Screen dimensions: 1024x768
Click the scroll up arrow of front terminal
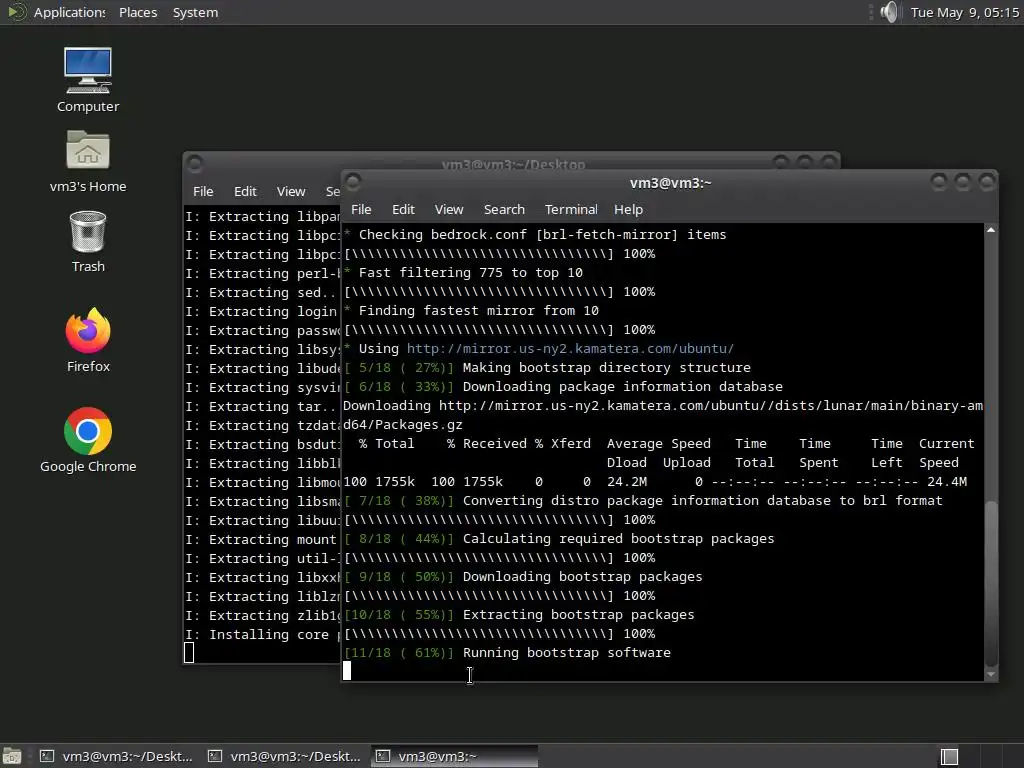pos(991,230)
